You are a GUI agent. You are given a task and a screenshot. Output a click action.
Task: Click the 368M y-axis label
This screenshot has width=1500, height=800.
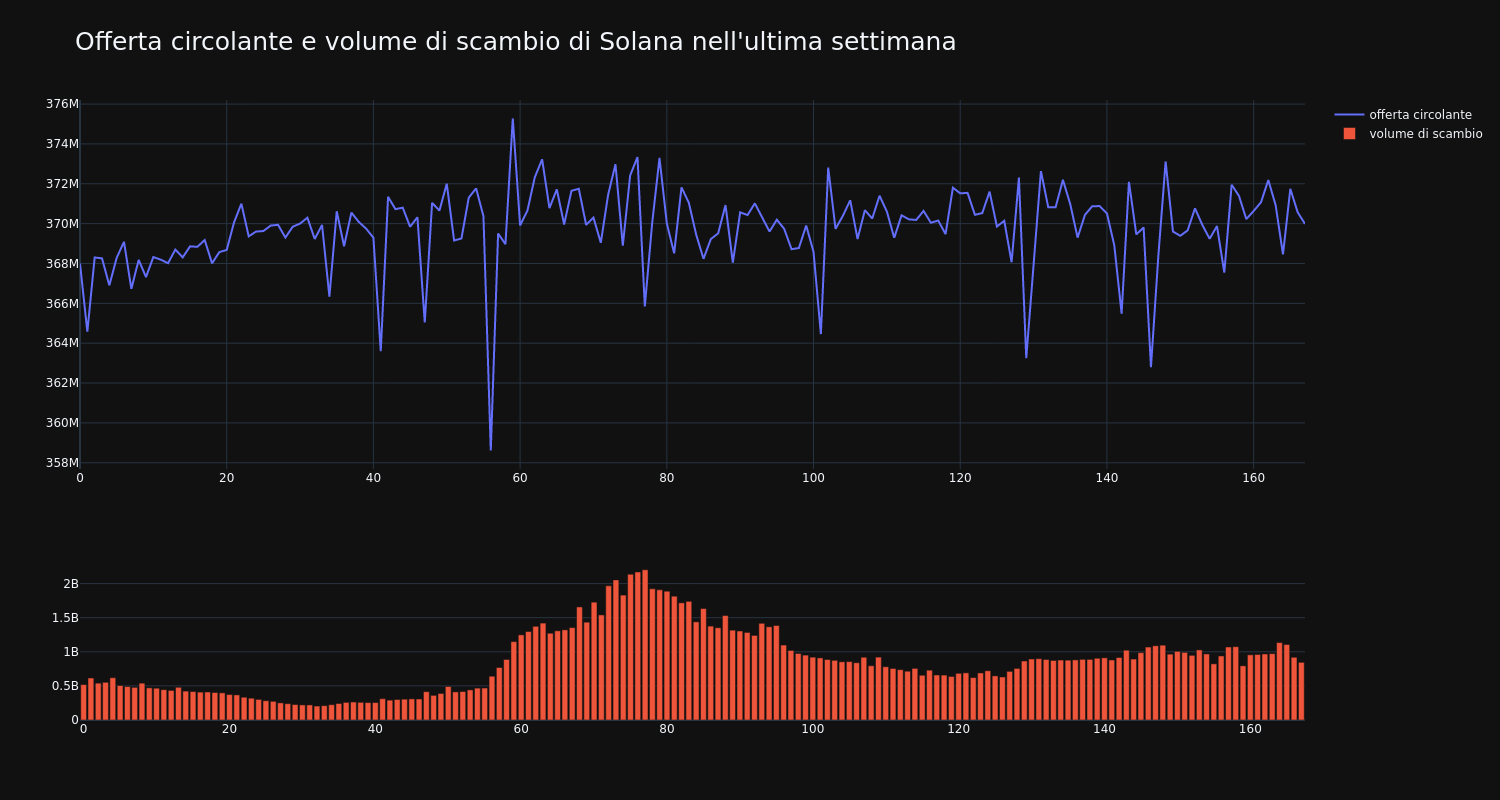tap(62, 264)
